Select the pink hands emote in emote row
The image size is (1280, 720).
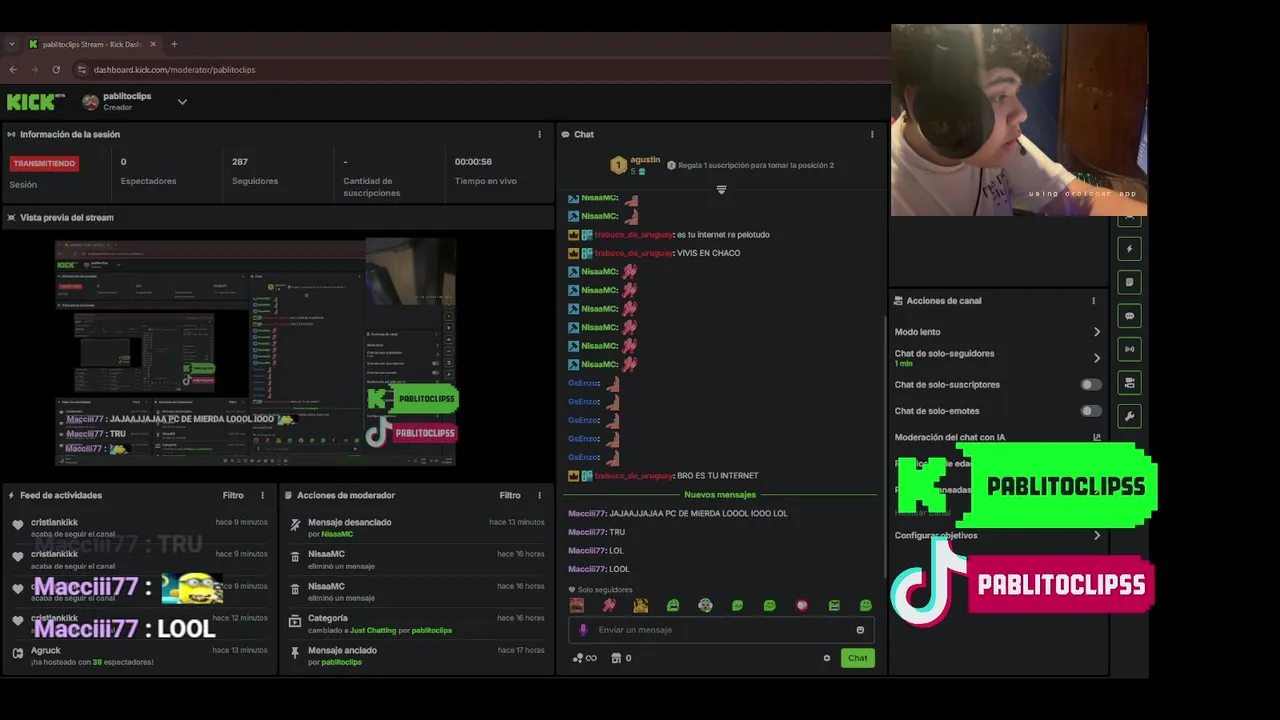pos(609,605)
